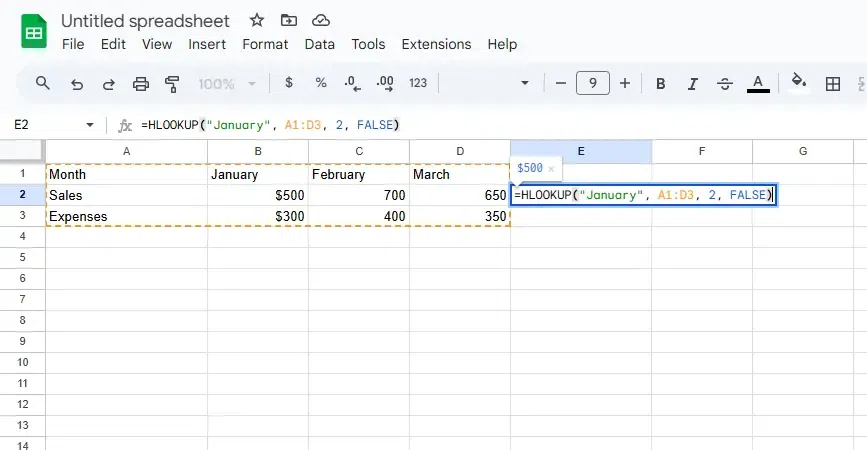Star the Untitled spreadsheet document
Image resolution: width=867 pixels, height=450 pixels.
(x=257, y=20)
